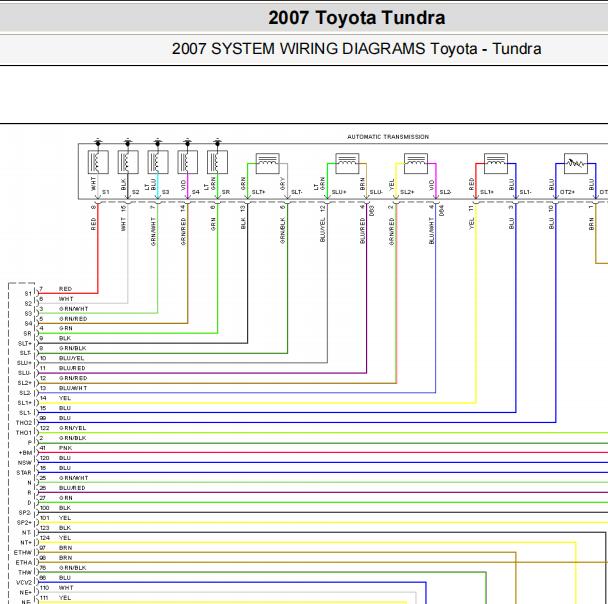
Task: Click the '97 BRN' wire label at ETHW
Action: (56, 548)
